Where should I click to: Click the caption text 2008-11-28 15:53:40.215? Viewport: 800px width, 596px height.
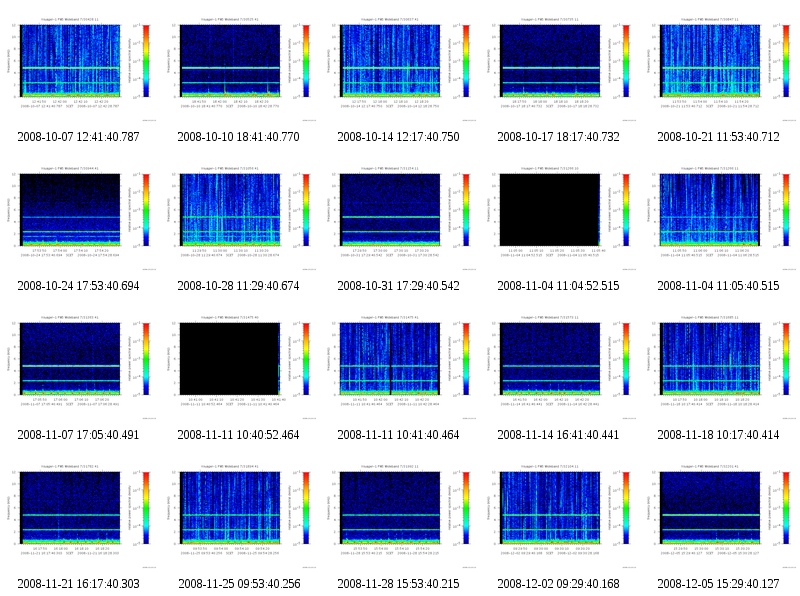tap(398, 584)
